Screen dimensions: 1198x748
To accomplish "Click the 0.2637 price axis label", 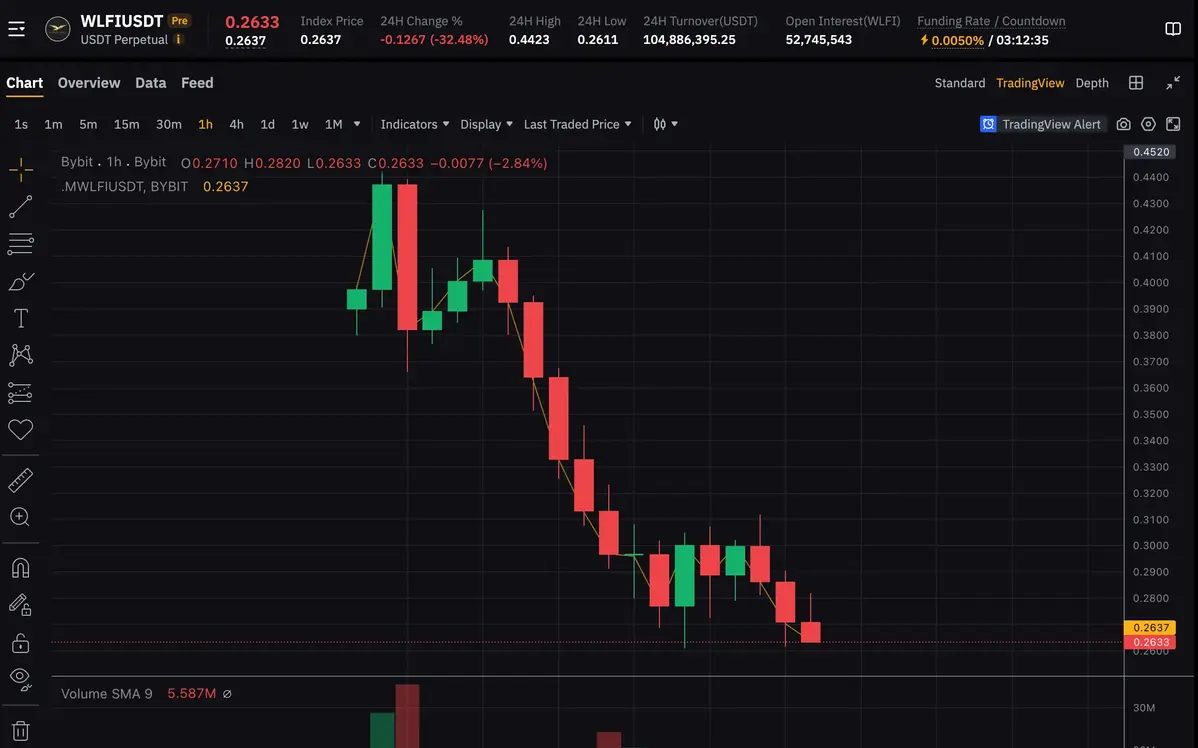I will tap(1151, 628).
